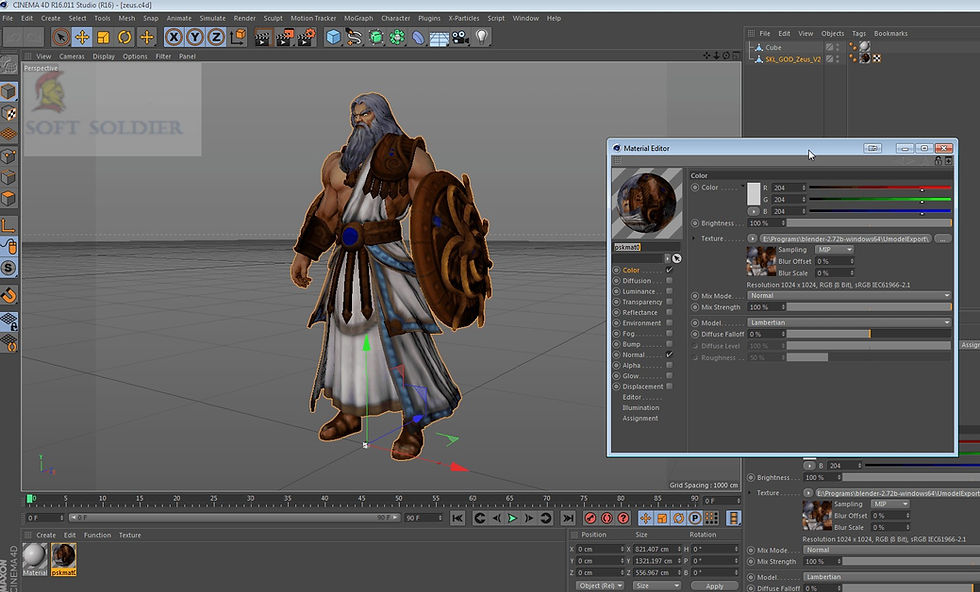Screen dimensions: 980x592
Task: Open the Assignment page in Material Editor
Action: pyautogui.click(x=640, y=418)
